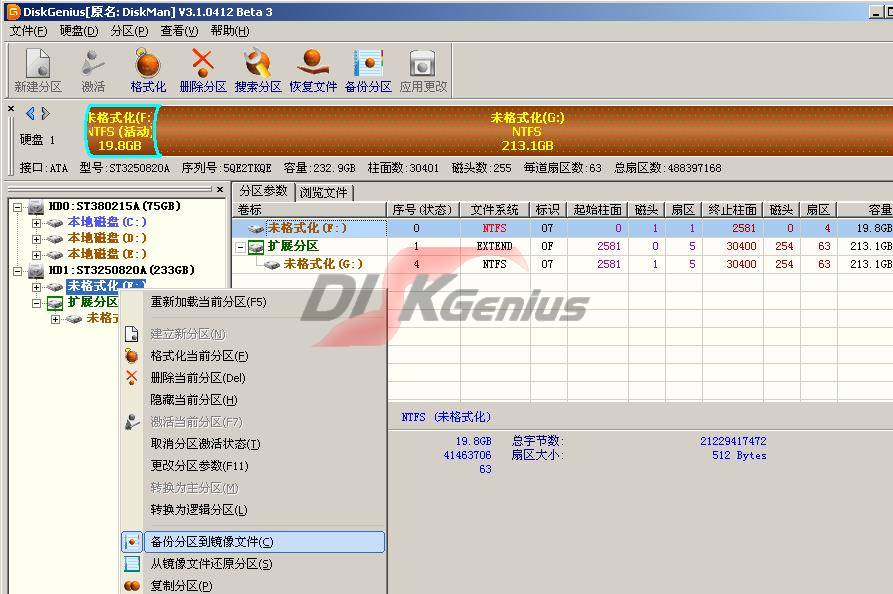
Task: Collapse 扩展分区 row in partition table
Action: click(240, 247)
